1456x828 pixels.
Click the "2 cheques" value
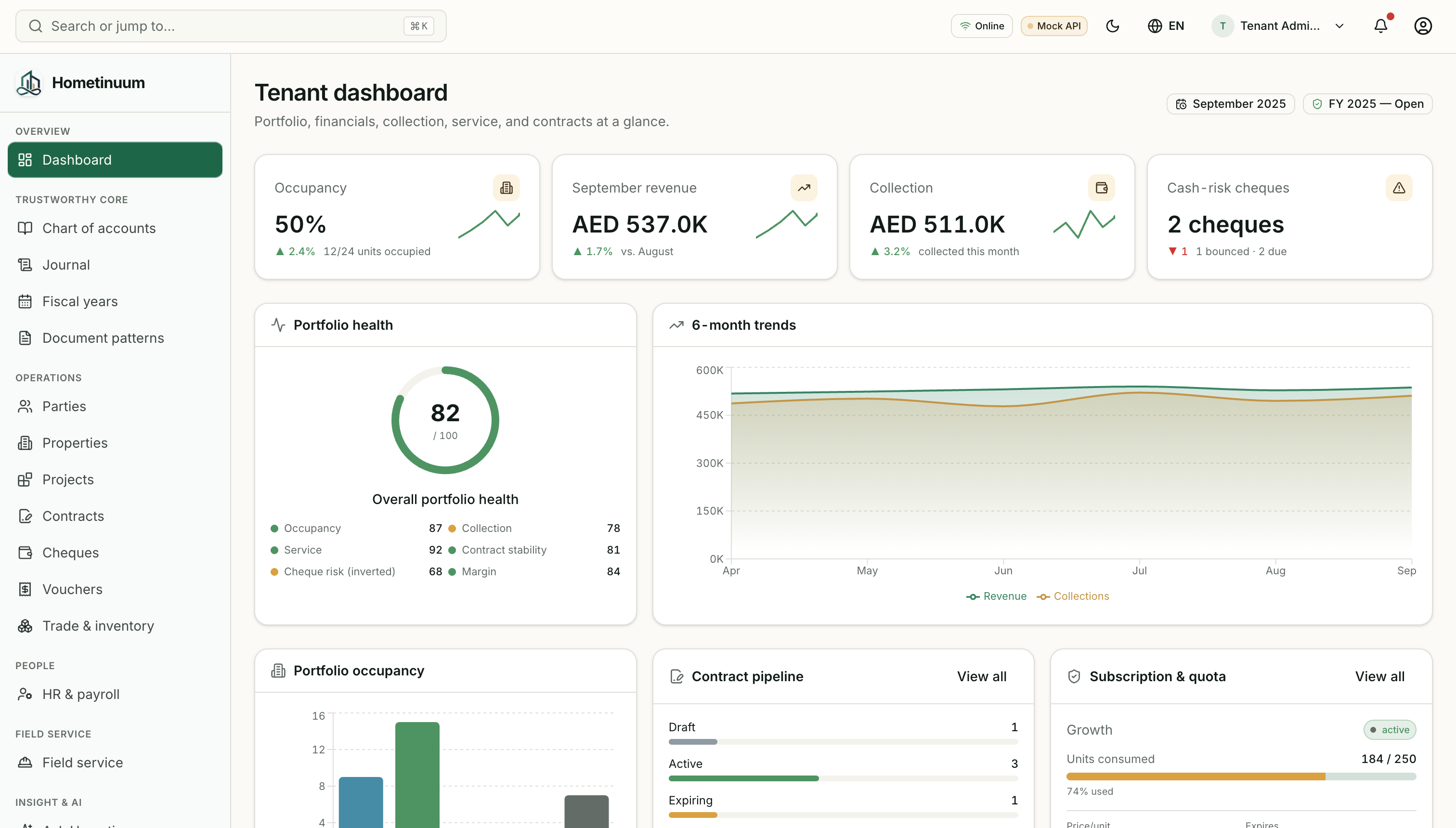coord(1226,224)
